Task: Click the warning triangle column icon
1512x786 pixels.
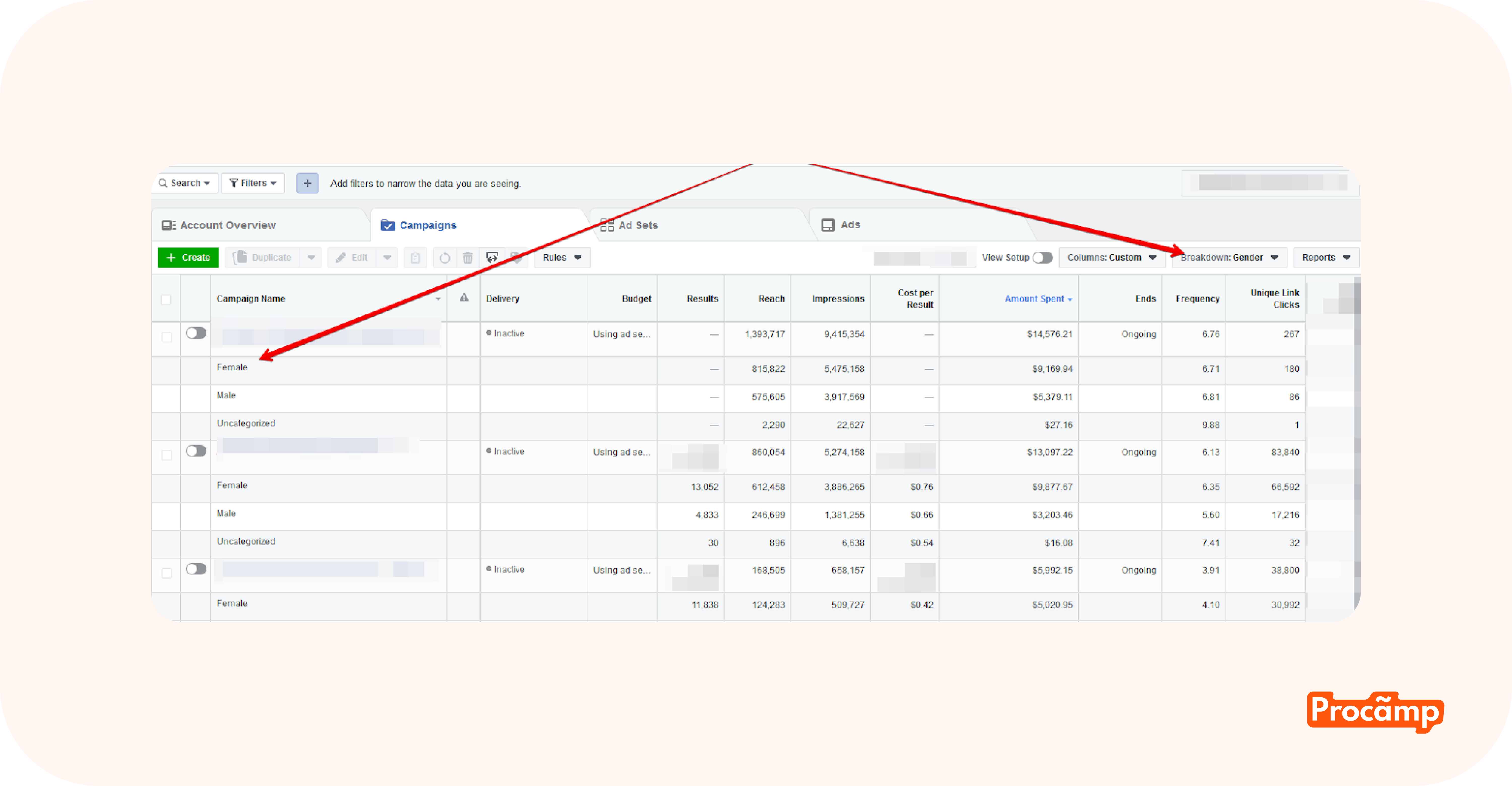Action: pos(464,298)
